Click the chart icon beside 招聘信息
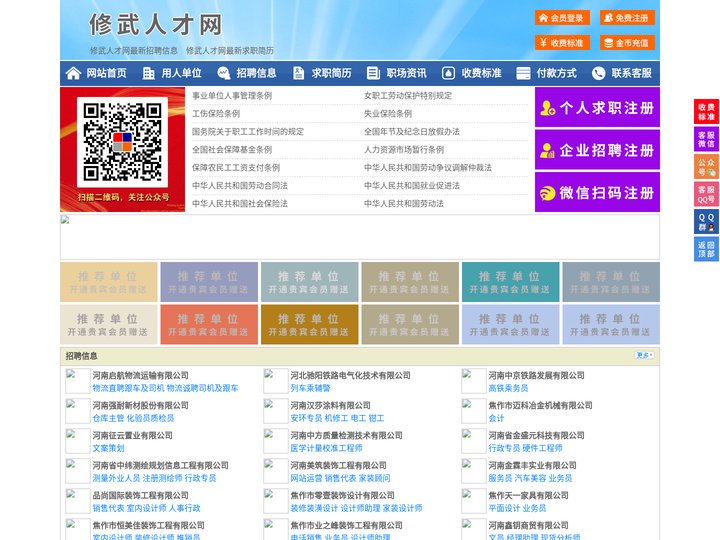This screenshot has width=720, height=540. 224,73
